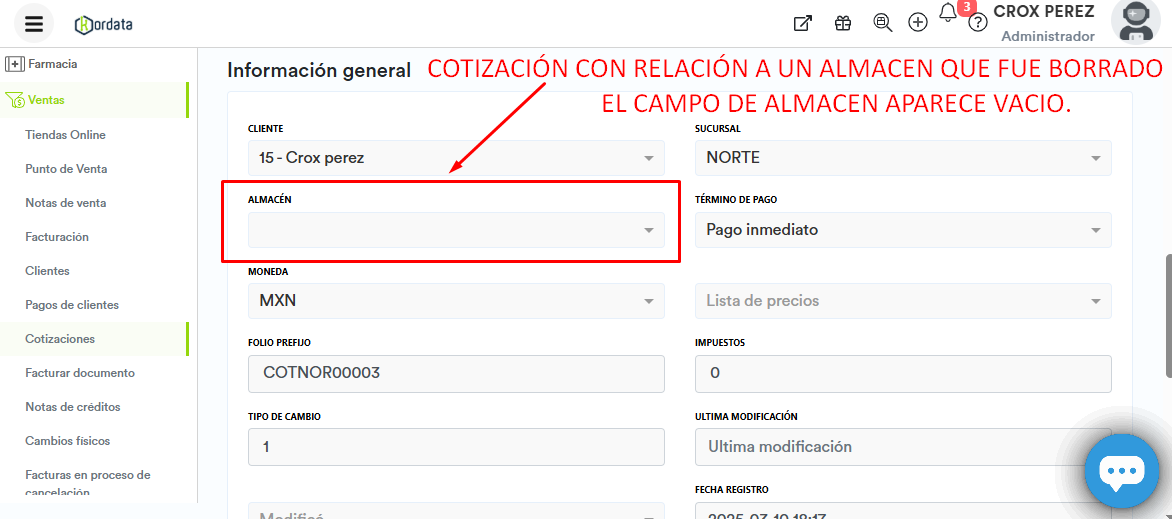
Task: Click the Kordata logo
Action: coord(103,24)
